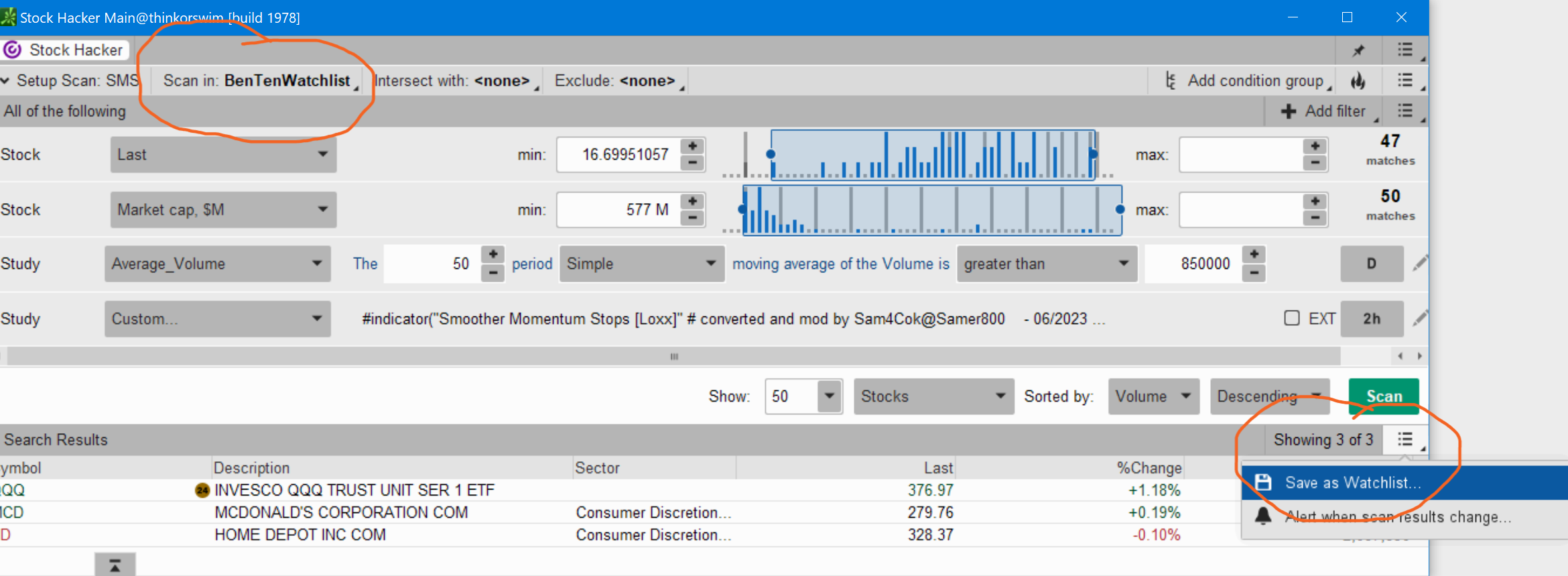Image resolution: width=1568 pixels, height=576 pixels.
Task: Select the INVESCO QQQ TRUST row
Action: (620, 490)
